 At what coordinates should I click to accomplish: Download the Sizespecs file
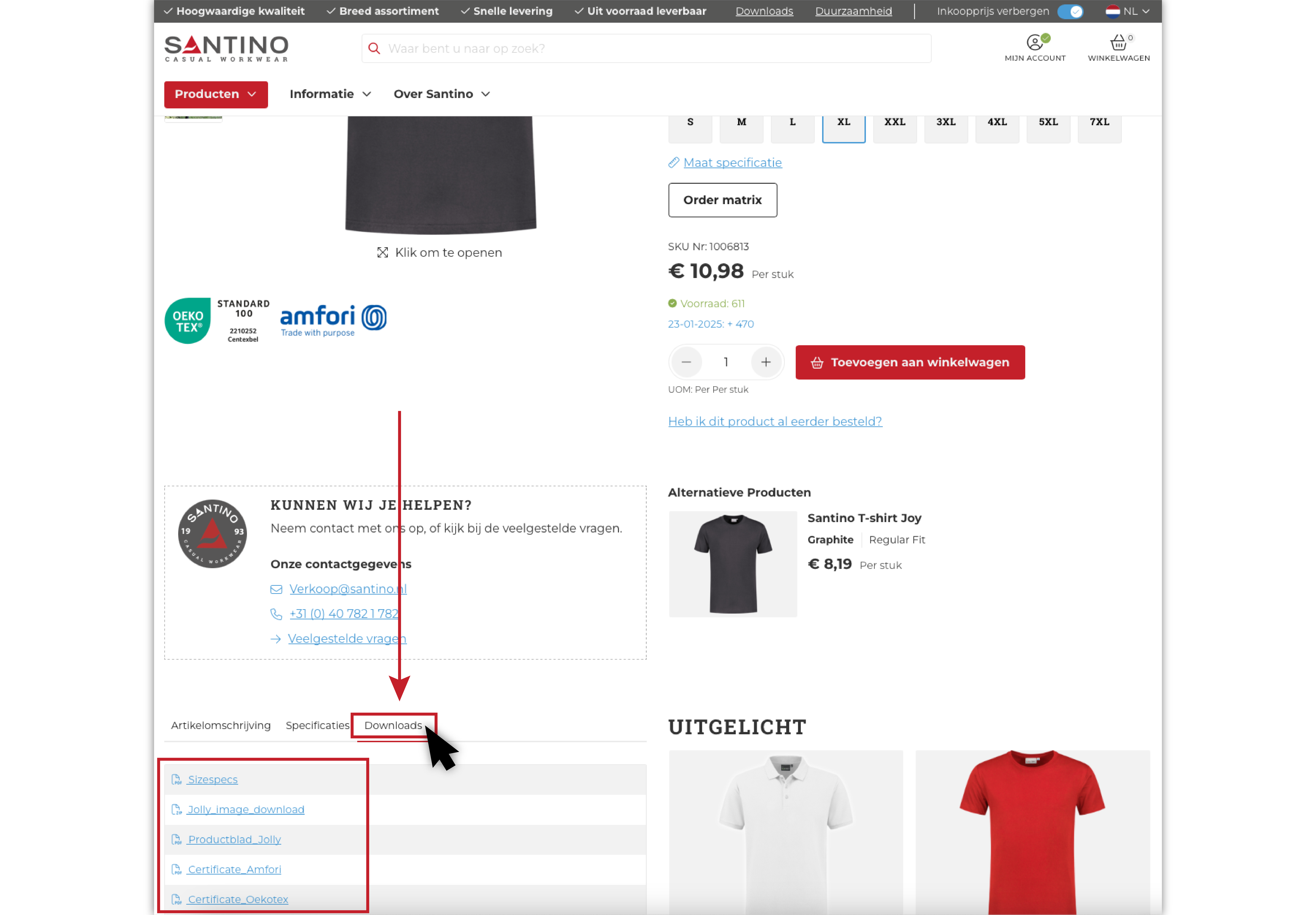(212, 780)
